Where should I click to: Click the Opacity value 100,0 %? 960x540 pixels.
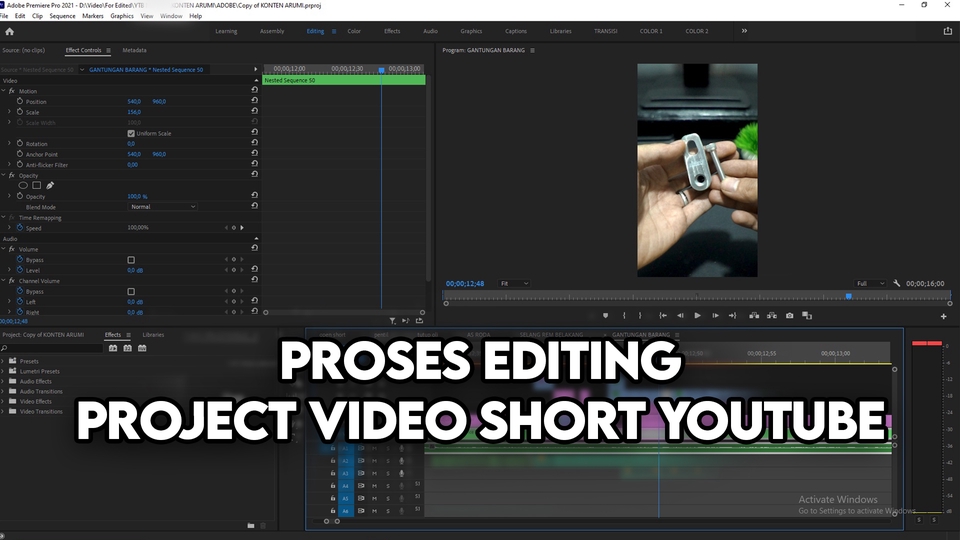pos(137,197)
